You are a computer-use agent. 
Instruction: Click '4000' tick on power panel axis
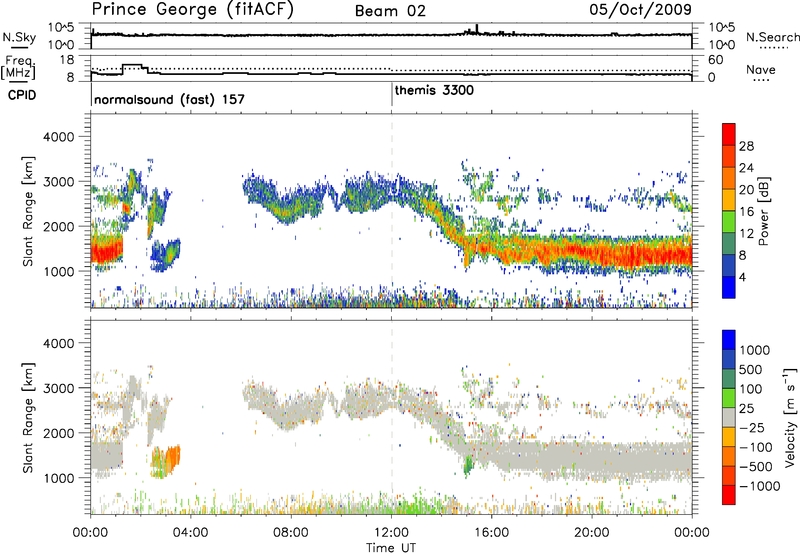click(58, 137)
